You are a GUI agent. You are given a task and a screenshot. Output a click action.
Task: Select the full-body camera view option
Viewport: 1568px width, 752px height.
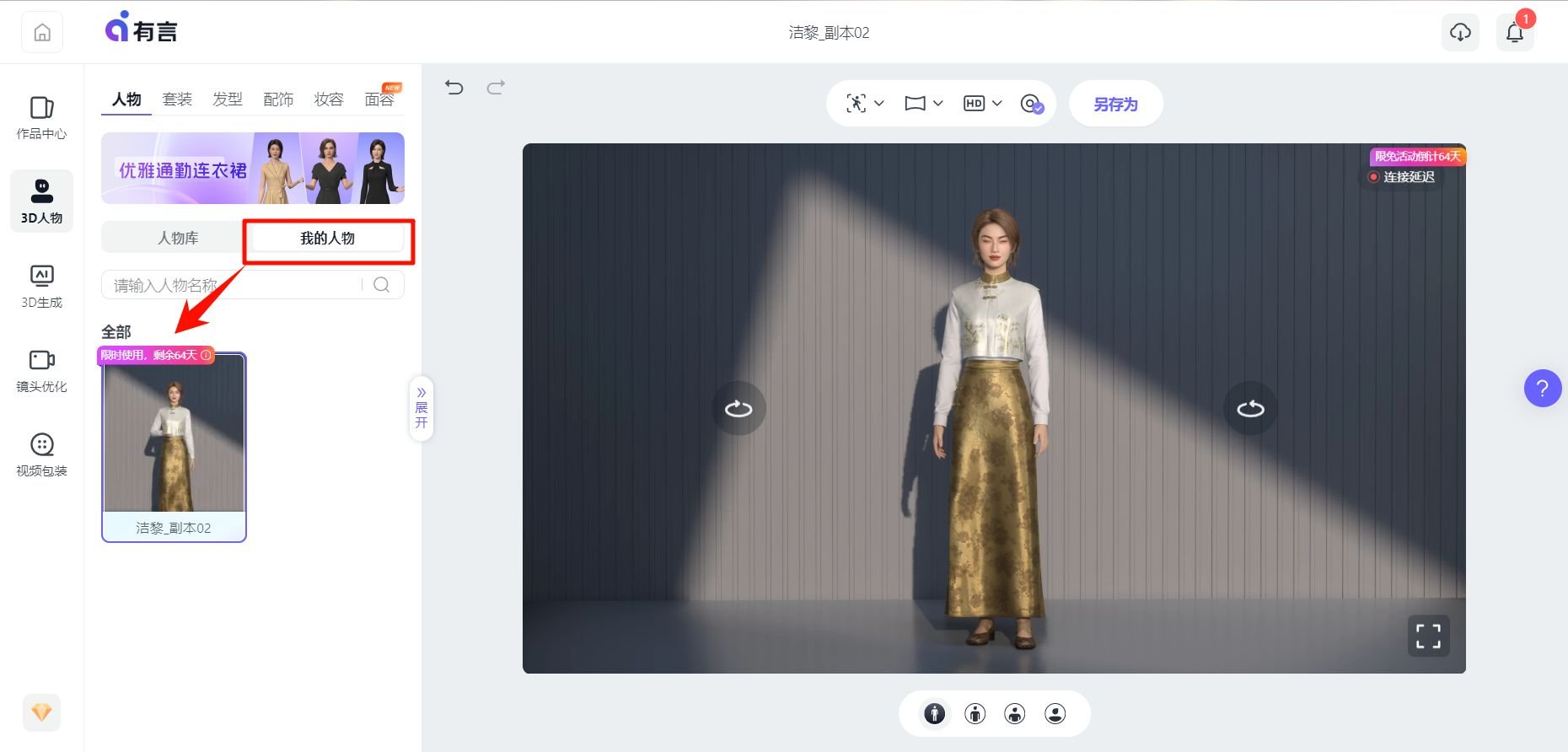(x=934, y=714)
